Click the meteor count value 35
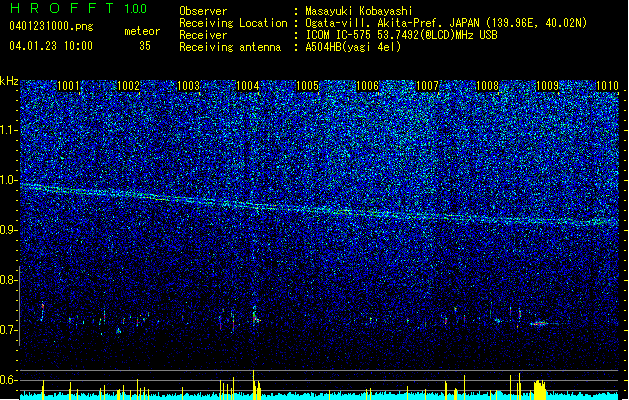Screen dimensions: 629x400 click(145, 46)
